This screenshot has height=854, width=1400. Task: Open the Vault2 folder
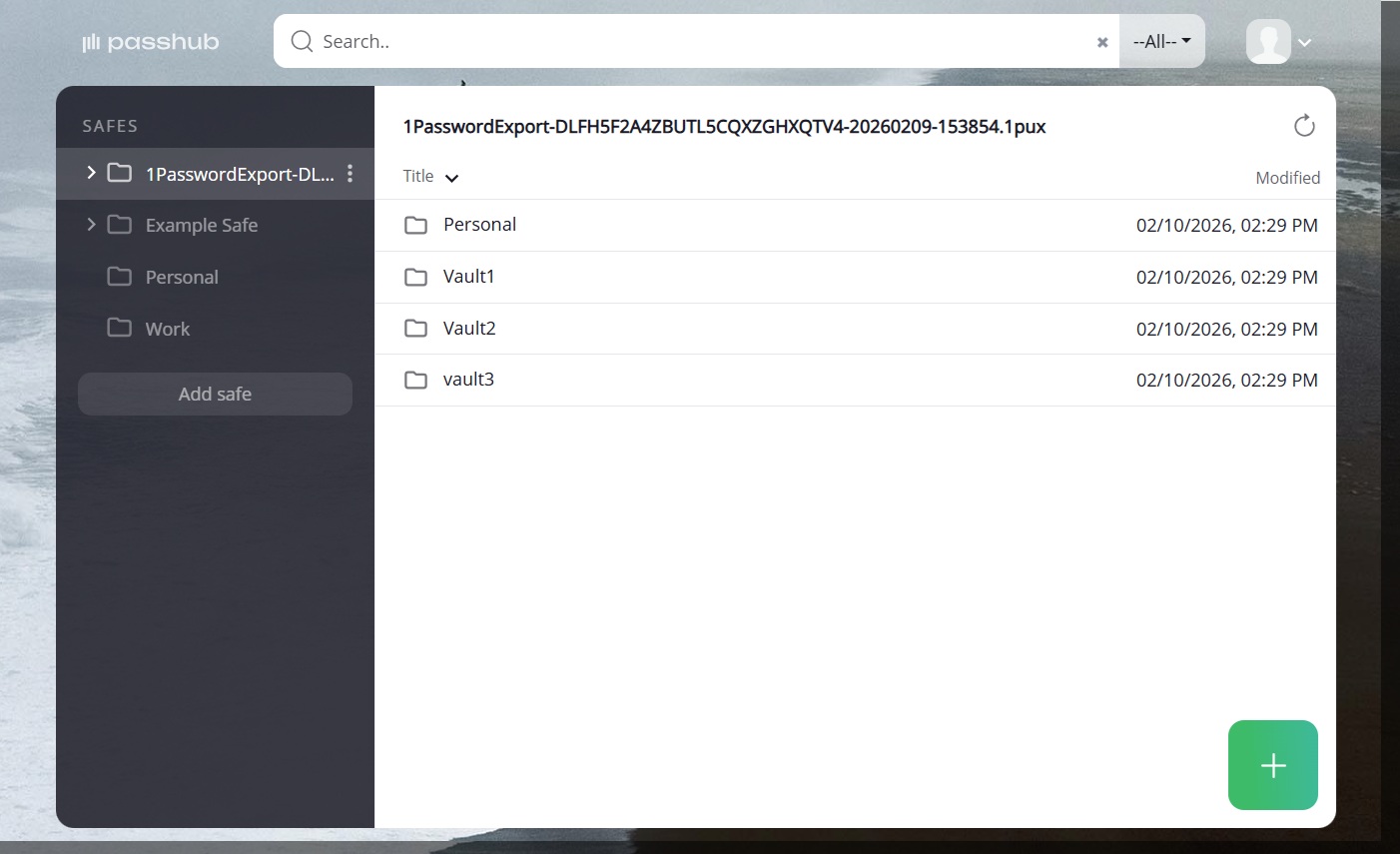pyautogui.click(x=469, y=329)
